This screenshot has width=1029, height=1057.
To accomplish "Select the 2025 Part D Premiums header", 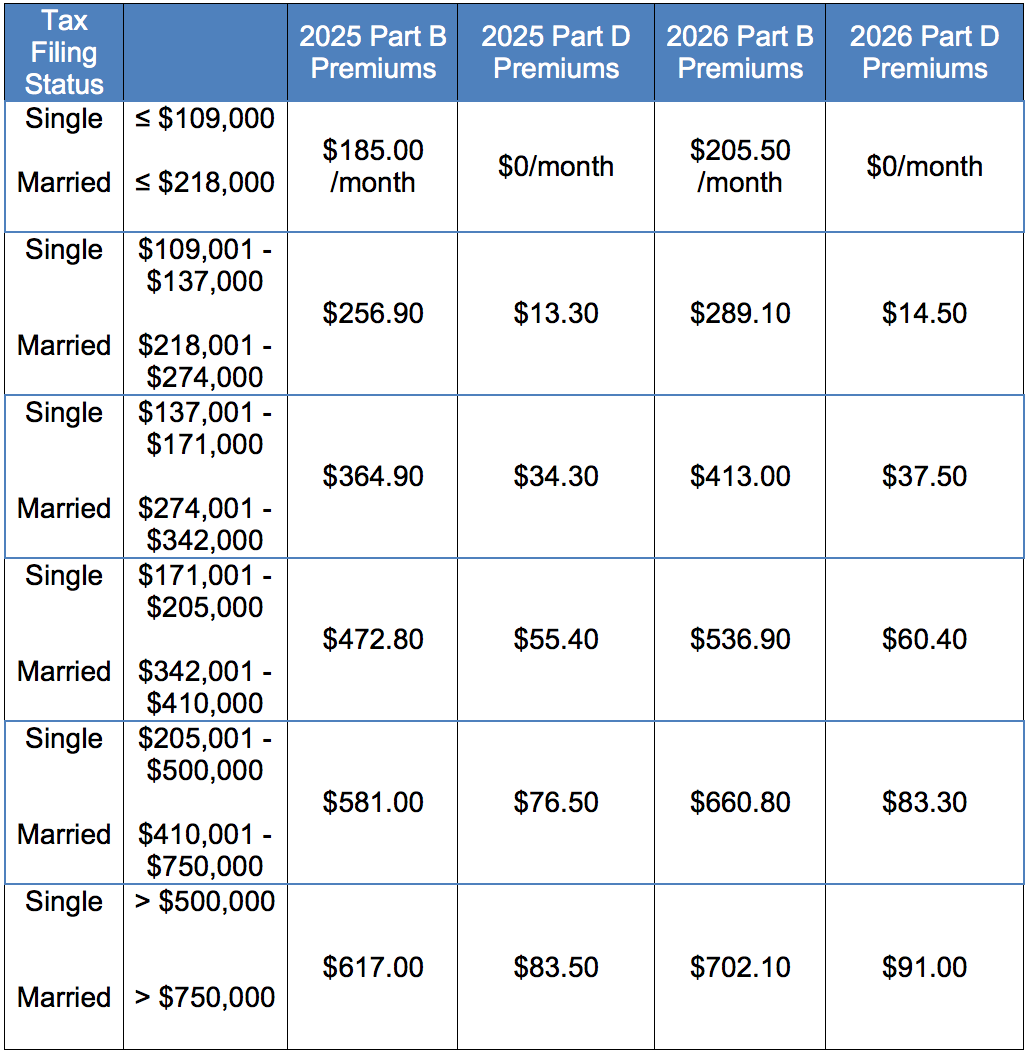I will [556, 52].
